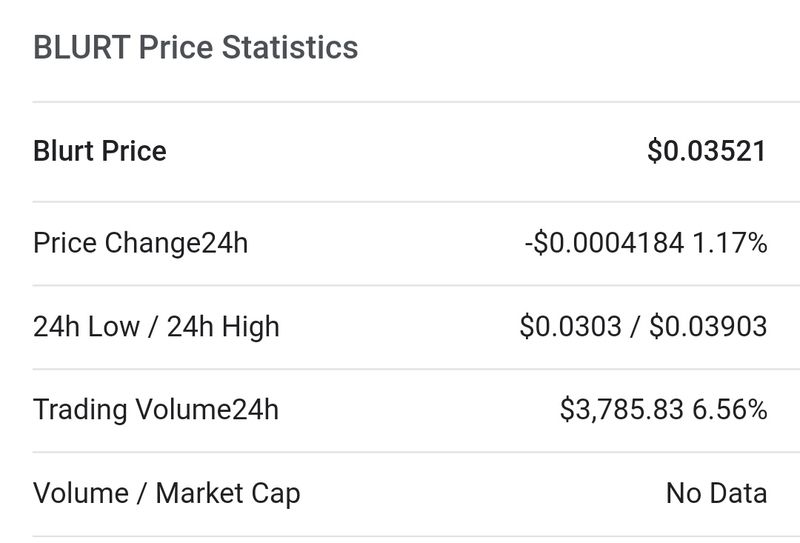Click the 6.56% volume change percentage
The width and height of the screenshot is (800, 543).
point(729,410)
